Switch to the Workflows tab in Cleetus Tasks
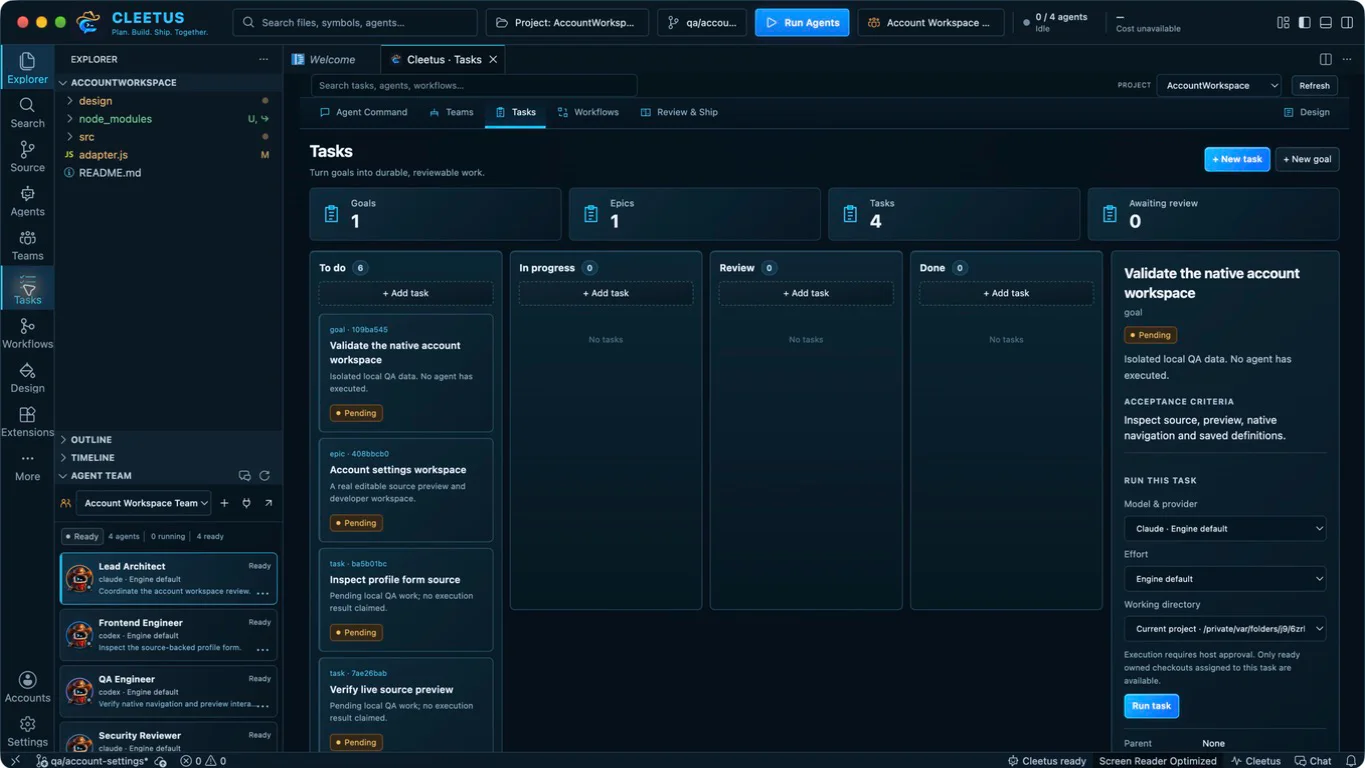Viewport: 1365px width, 768px height. (x=588, y=112)
